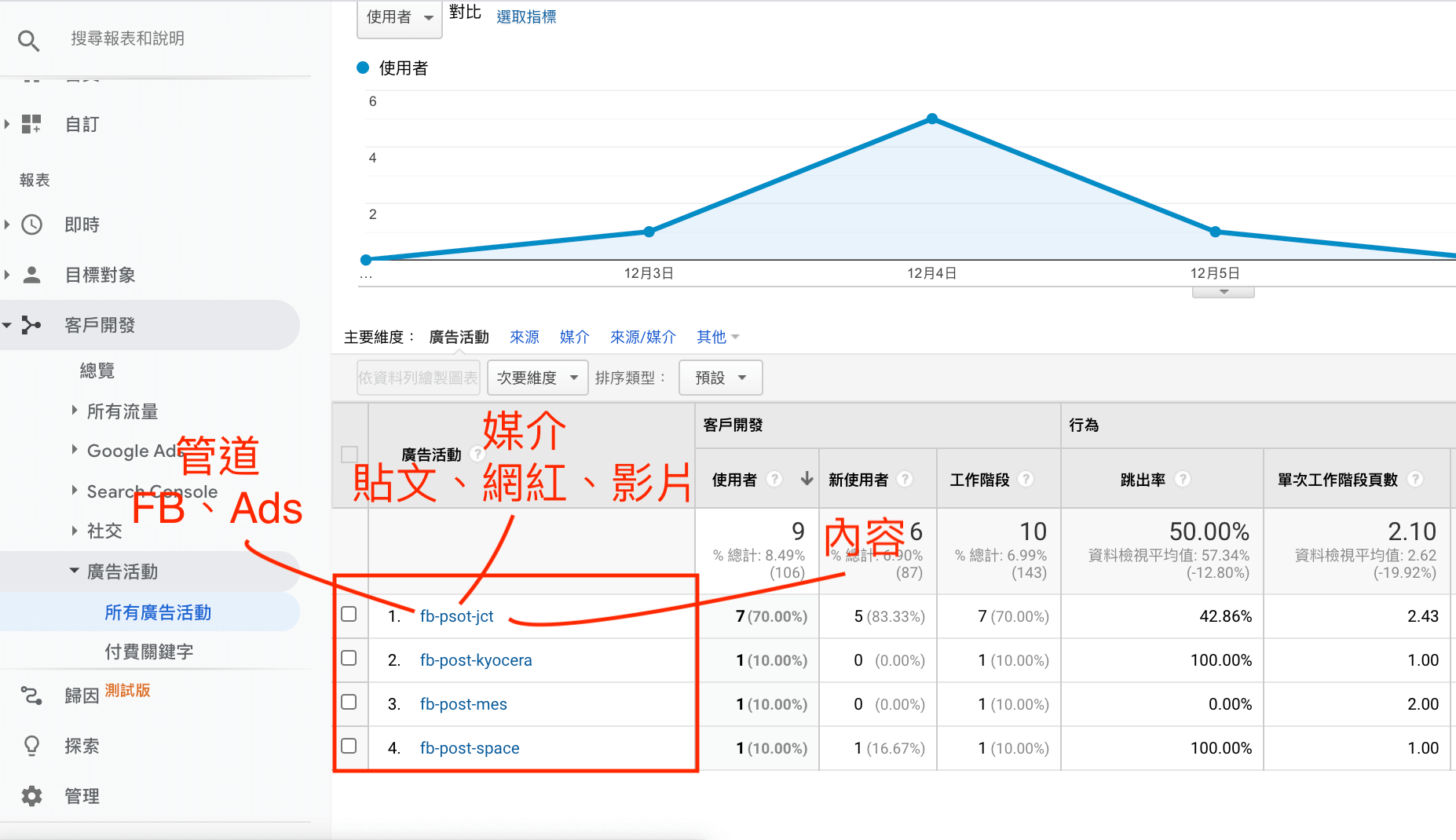Toggle the select-all header checkbox

[x=349, y=455]
